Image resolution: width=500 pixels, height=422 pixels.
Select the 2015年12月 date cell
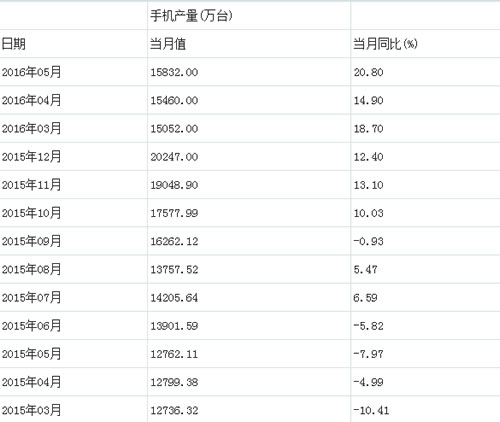tap(31, 157)
